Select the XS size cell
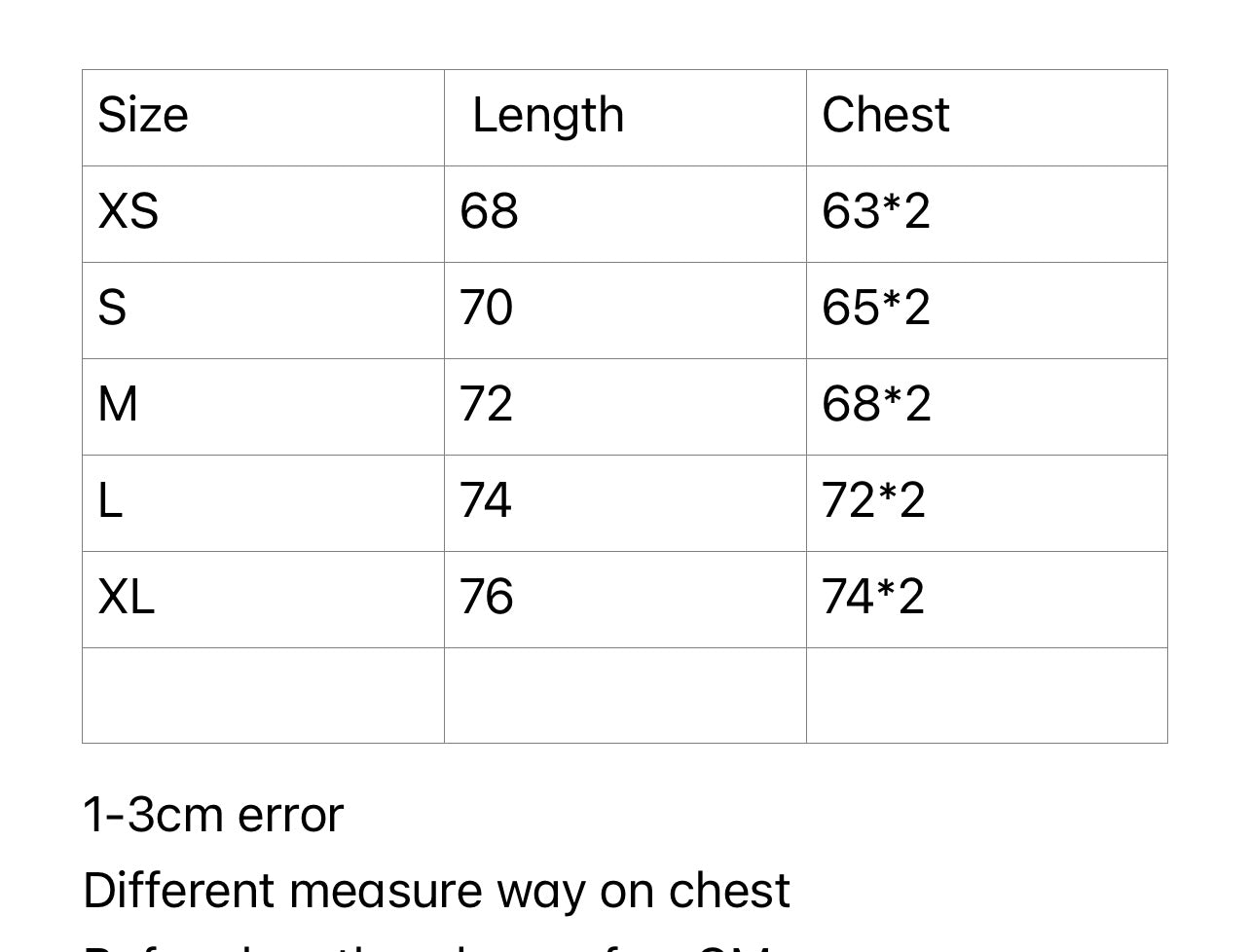 (x=128, y=211)
